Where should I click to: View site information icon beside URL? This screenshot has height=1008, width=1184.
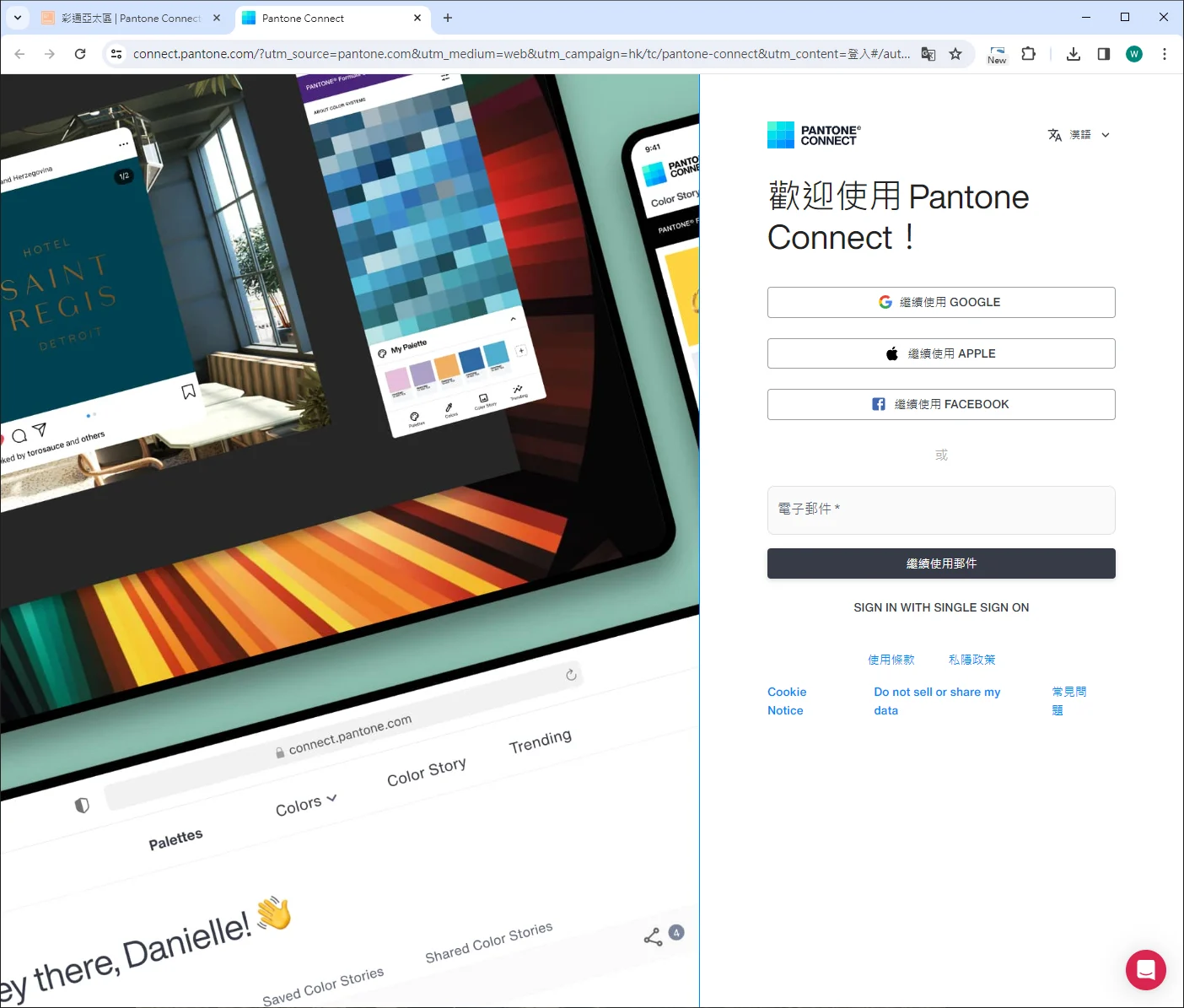tap(116, 54)
